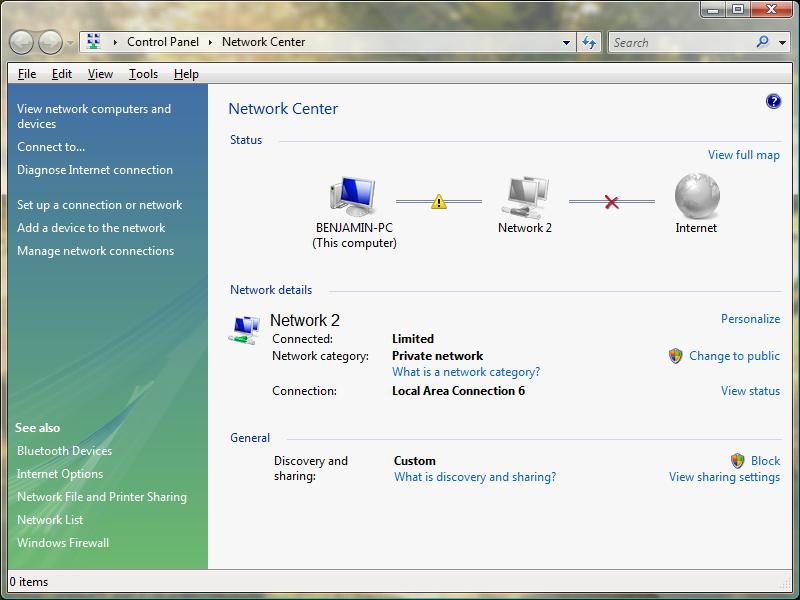Maximize the Network Center window
800x600 pixels.
click(x=738, y=9)
